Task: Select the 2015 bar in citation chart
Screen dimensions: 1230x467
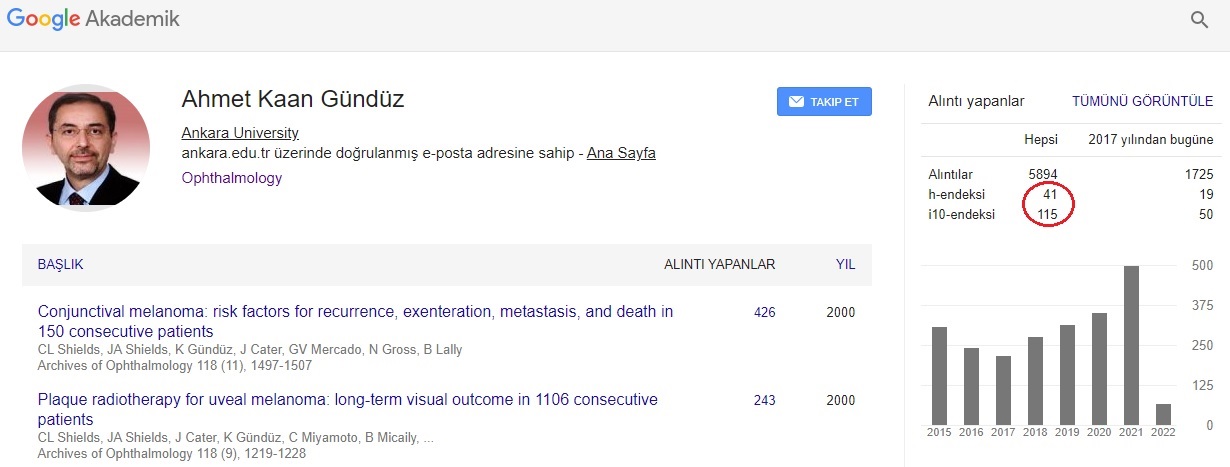Action: pos(939,376)
